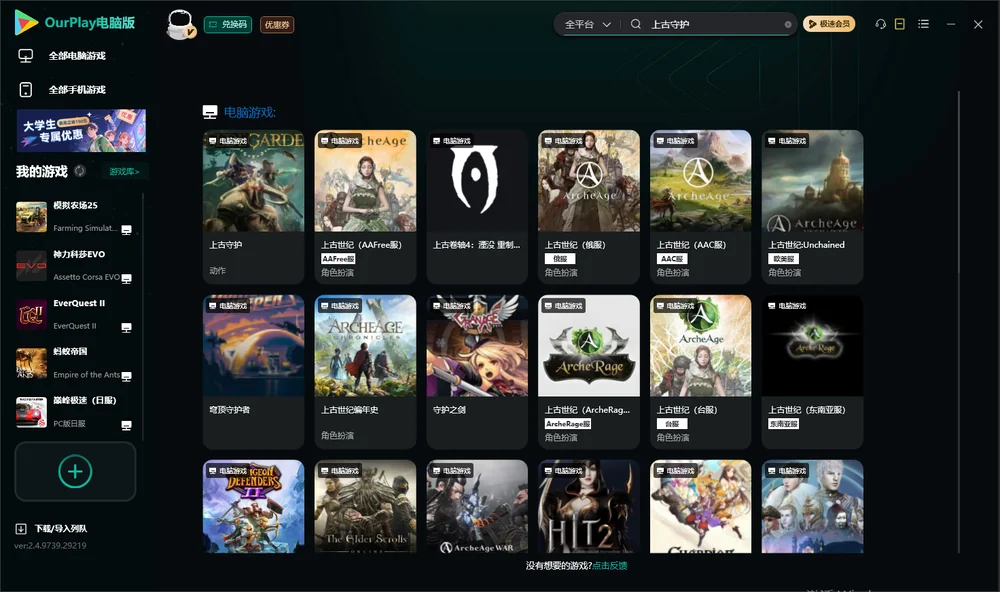Open the user avatar profile
The width and height of the screenshot is (1000, 592).
point(180,24)
